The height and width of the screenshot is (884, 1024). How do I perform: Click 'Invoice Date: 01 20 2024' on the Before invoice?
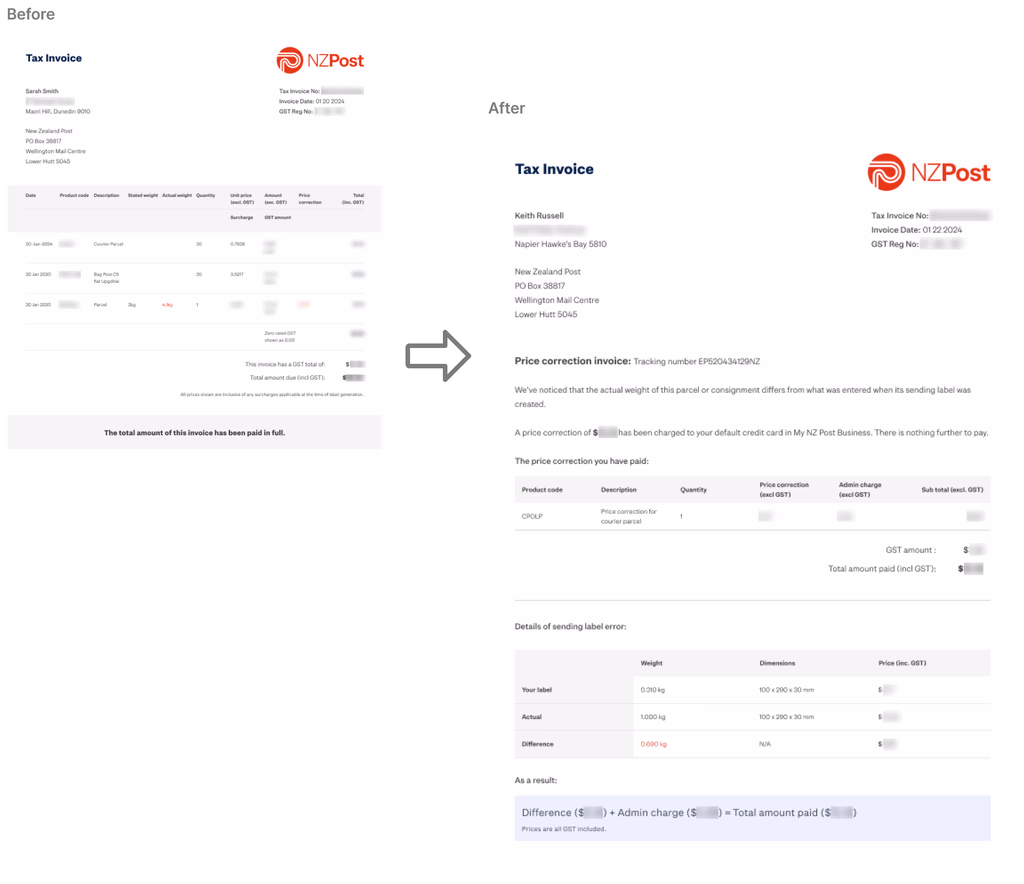click(312, 101)
